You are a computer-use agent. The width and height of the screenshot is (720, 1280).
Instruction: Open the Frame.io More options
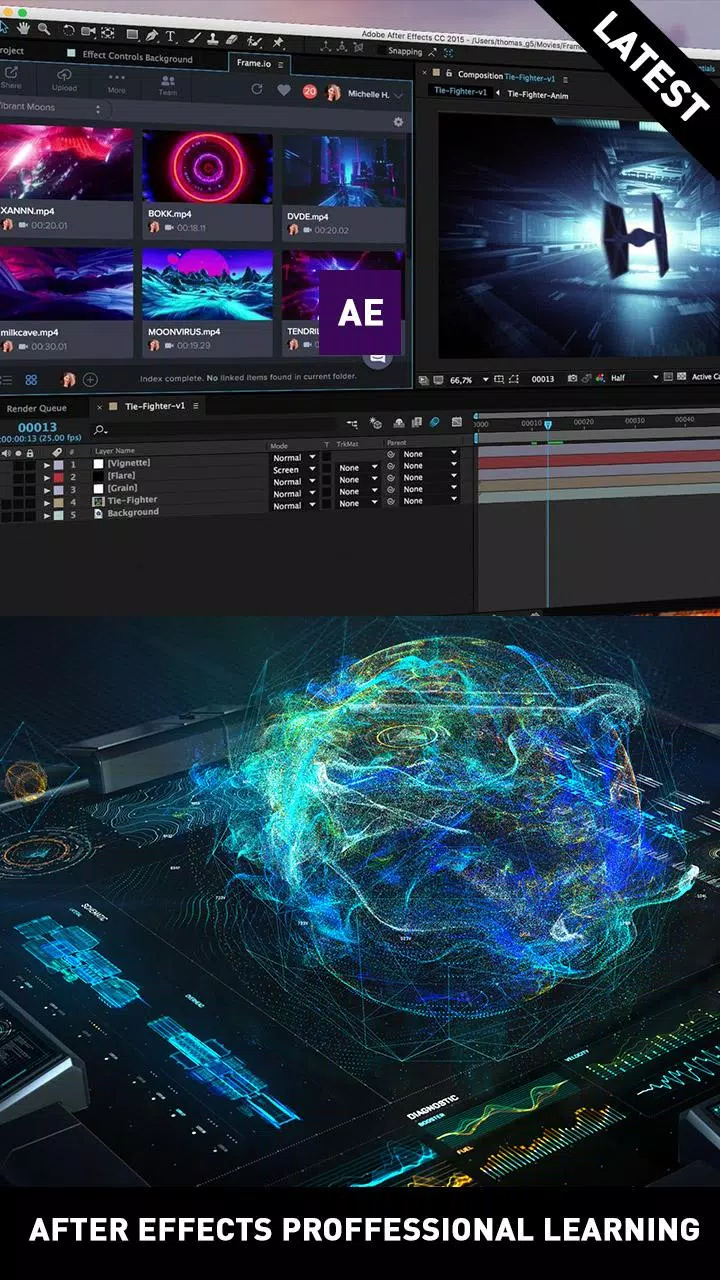pyautogui.click(x=117, y=82)
